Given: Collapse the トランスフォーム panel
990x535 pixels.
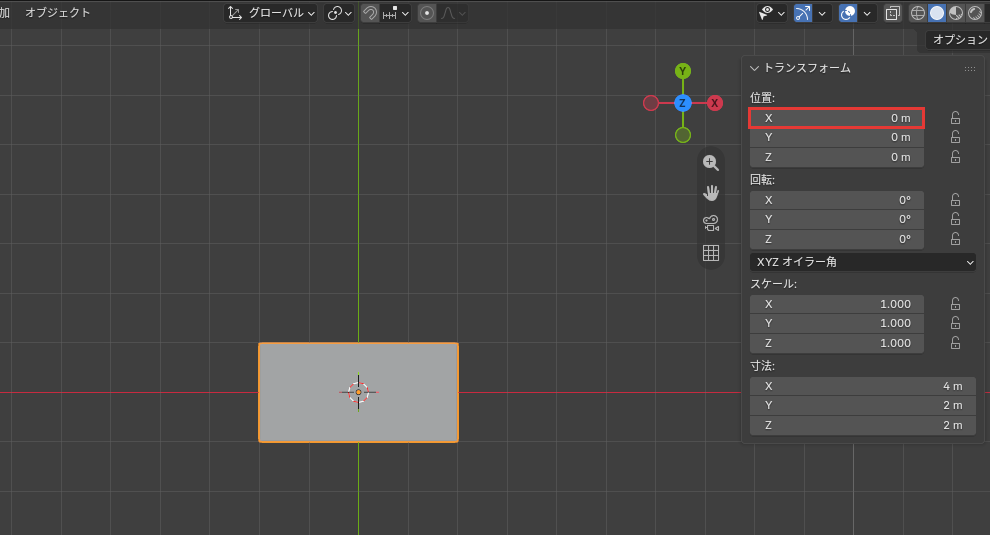Looking at the screenshot, I should click(754, 68).
